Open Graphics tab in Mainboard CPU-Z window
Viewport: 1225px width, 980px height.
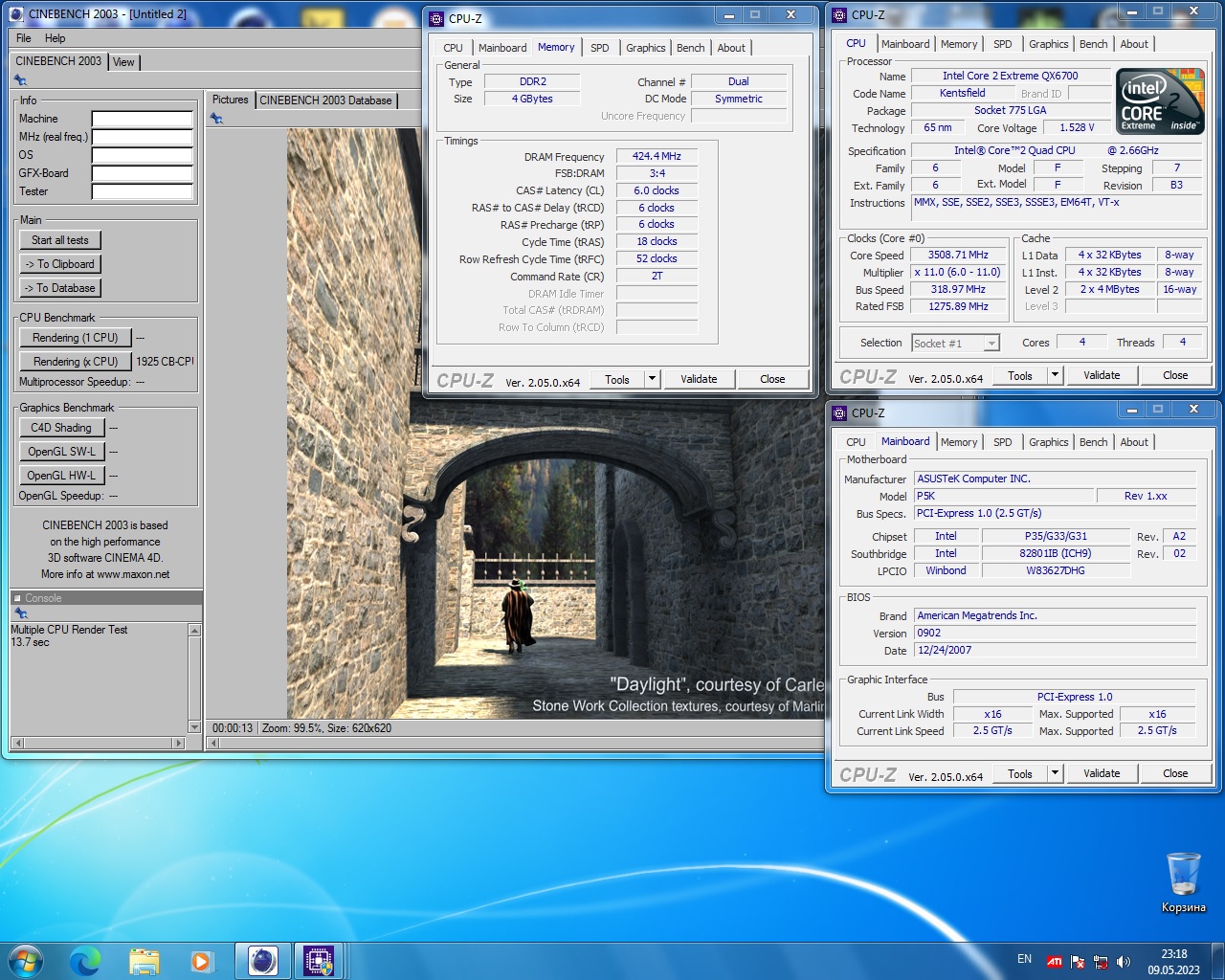click(x=1049, y=442)
